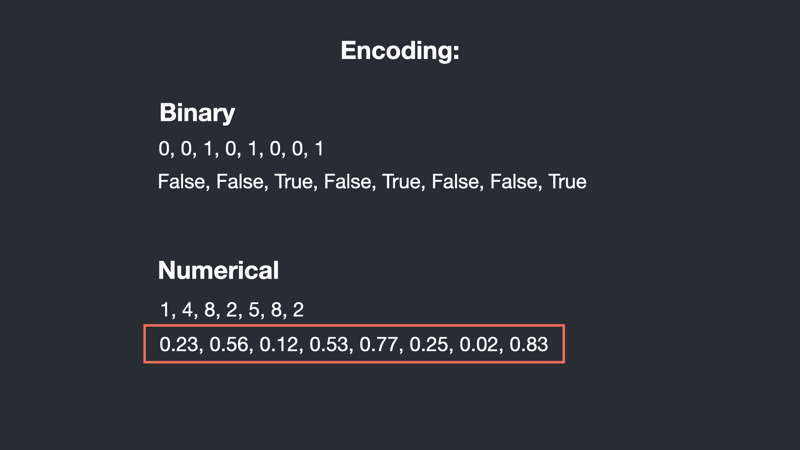Screen dimensions: 800x450
Task: Click the value 0.25
Action: point(429,344)
